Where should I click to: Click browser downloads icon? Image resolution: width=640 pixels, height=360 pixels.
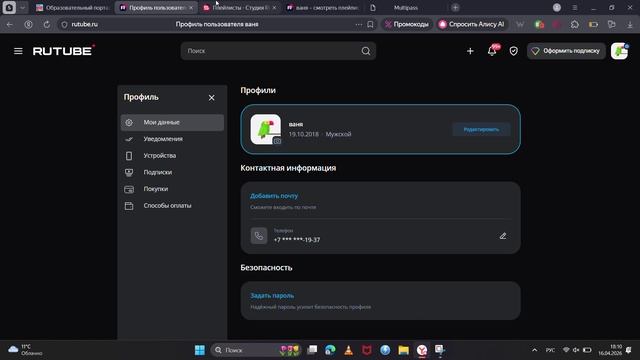[x=630, y=24]
